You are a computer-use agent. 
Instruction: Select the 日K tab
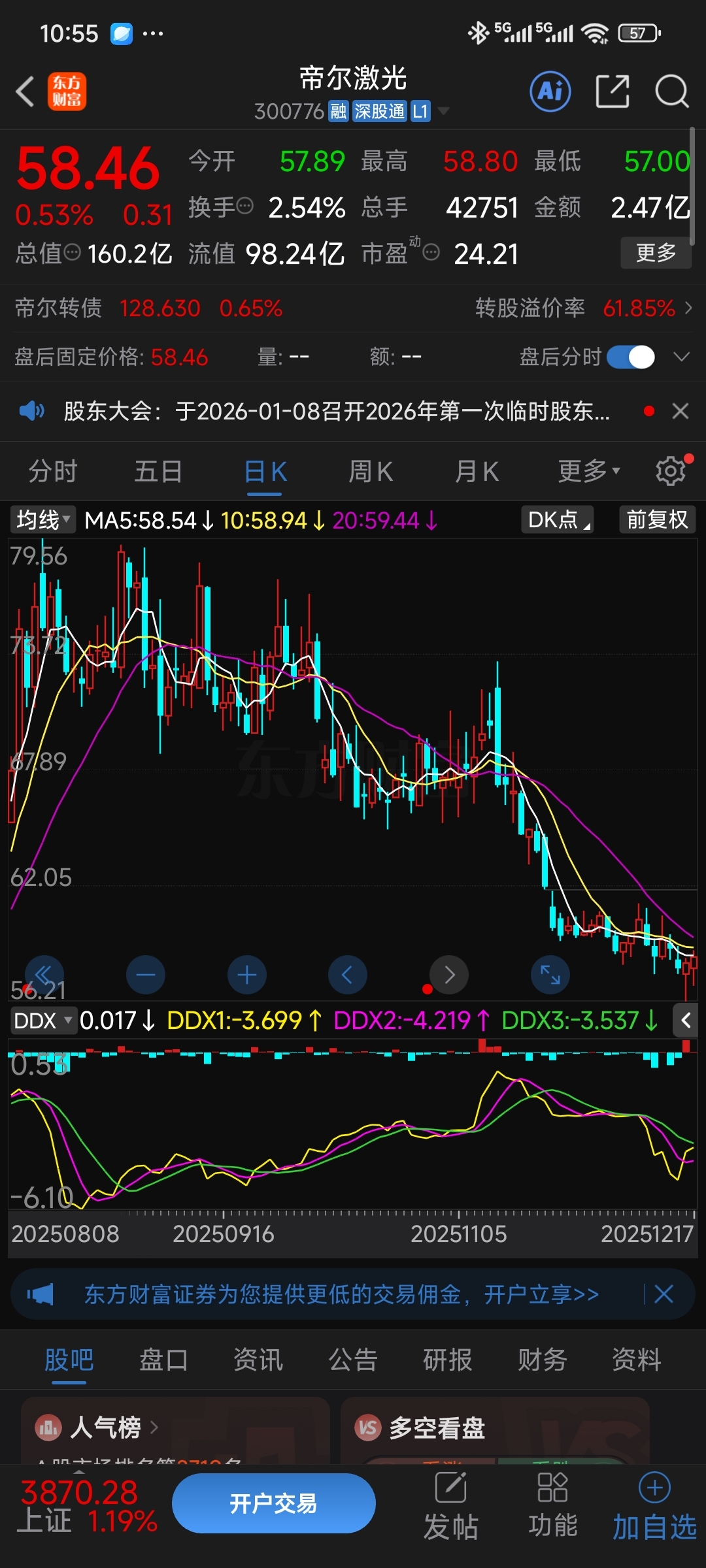click(265, 470)
